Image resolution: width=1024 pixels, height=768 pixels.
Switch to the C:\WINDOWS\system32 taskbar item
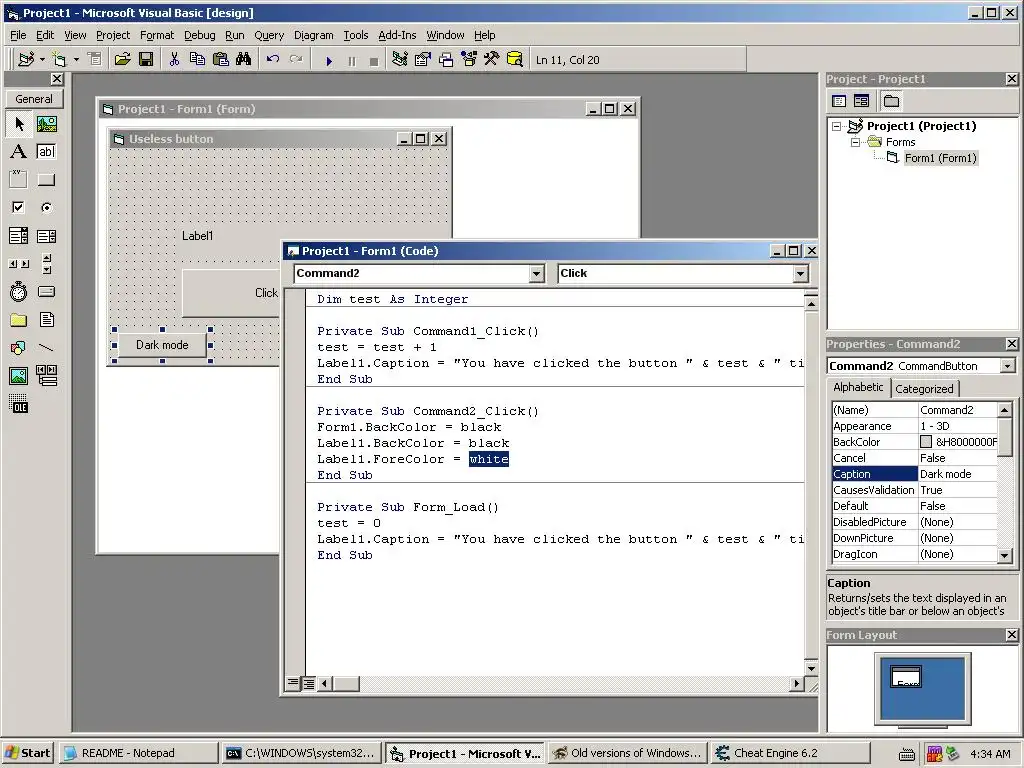click(301, 753)
